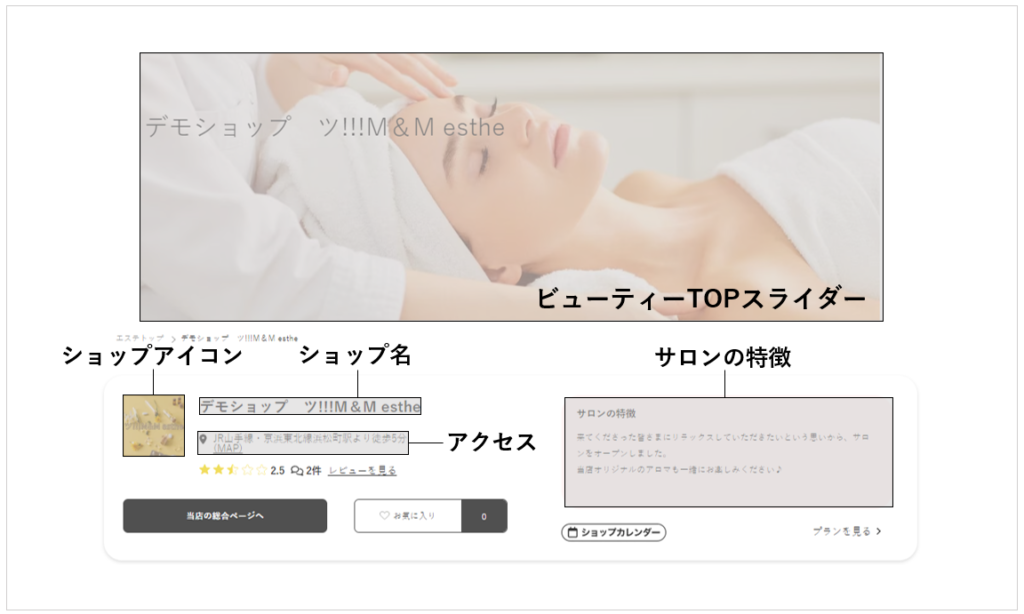The image size is (1024, 614).
Task: Click the サロンの特徴 description box
Action: pos(728,452)
